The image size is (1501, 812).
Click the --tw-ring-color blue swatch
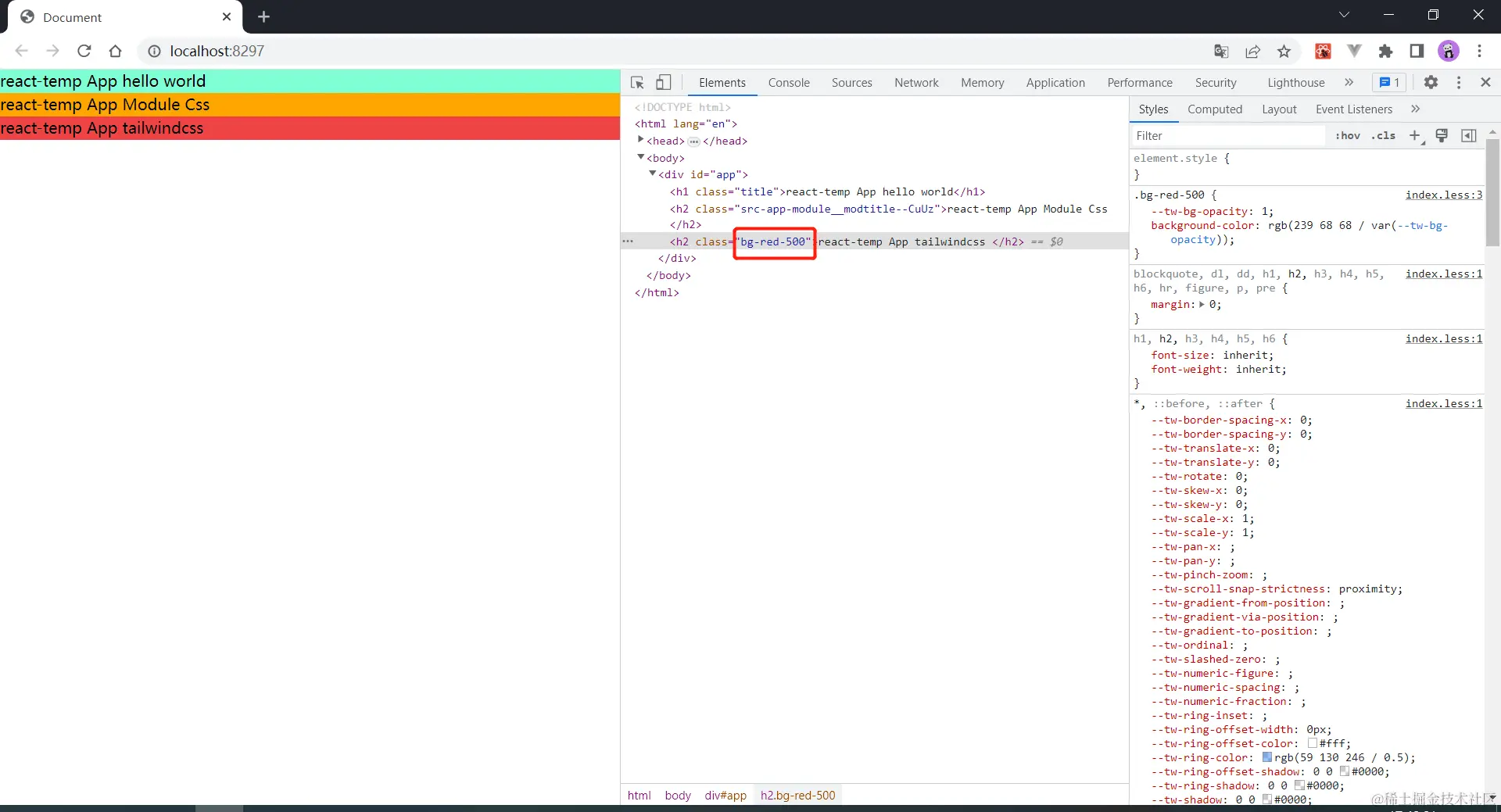(1267, 757)
